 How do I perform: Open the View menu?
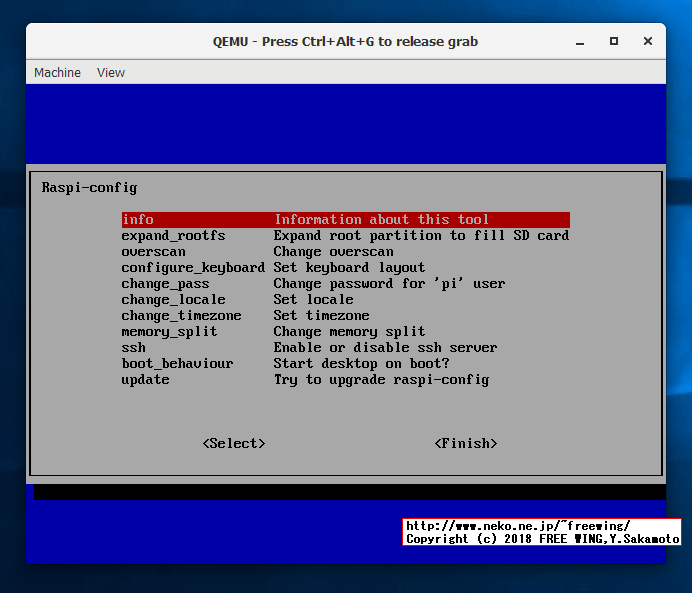(x=111, y=72)
